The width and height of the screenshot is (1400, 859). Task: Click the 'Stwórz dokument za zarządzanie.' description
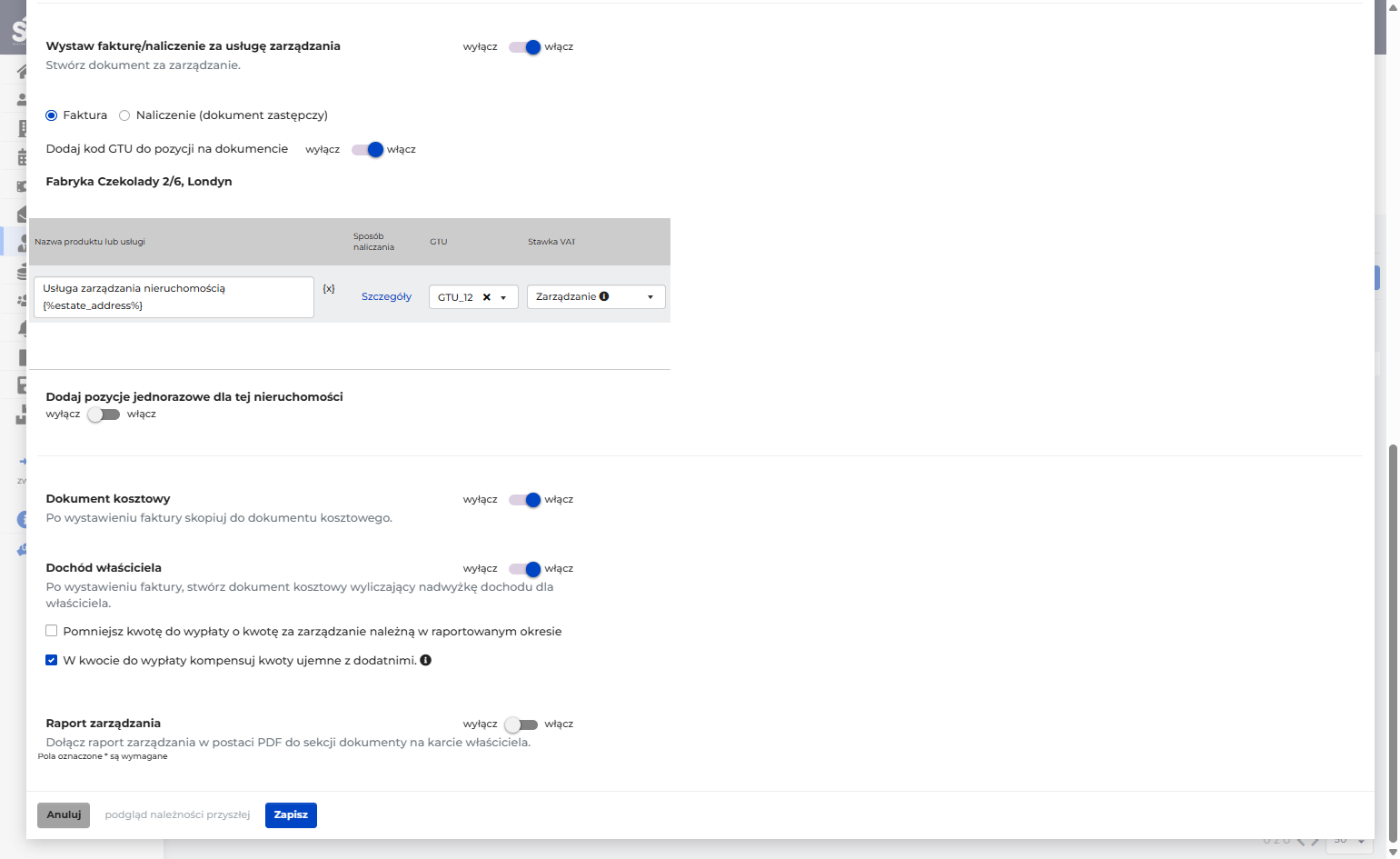pyautogui.click(x=144, y=65)
